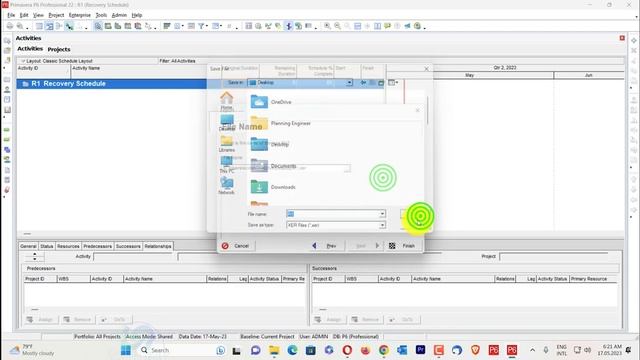Switch to the Projects tab

(59, 49)
